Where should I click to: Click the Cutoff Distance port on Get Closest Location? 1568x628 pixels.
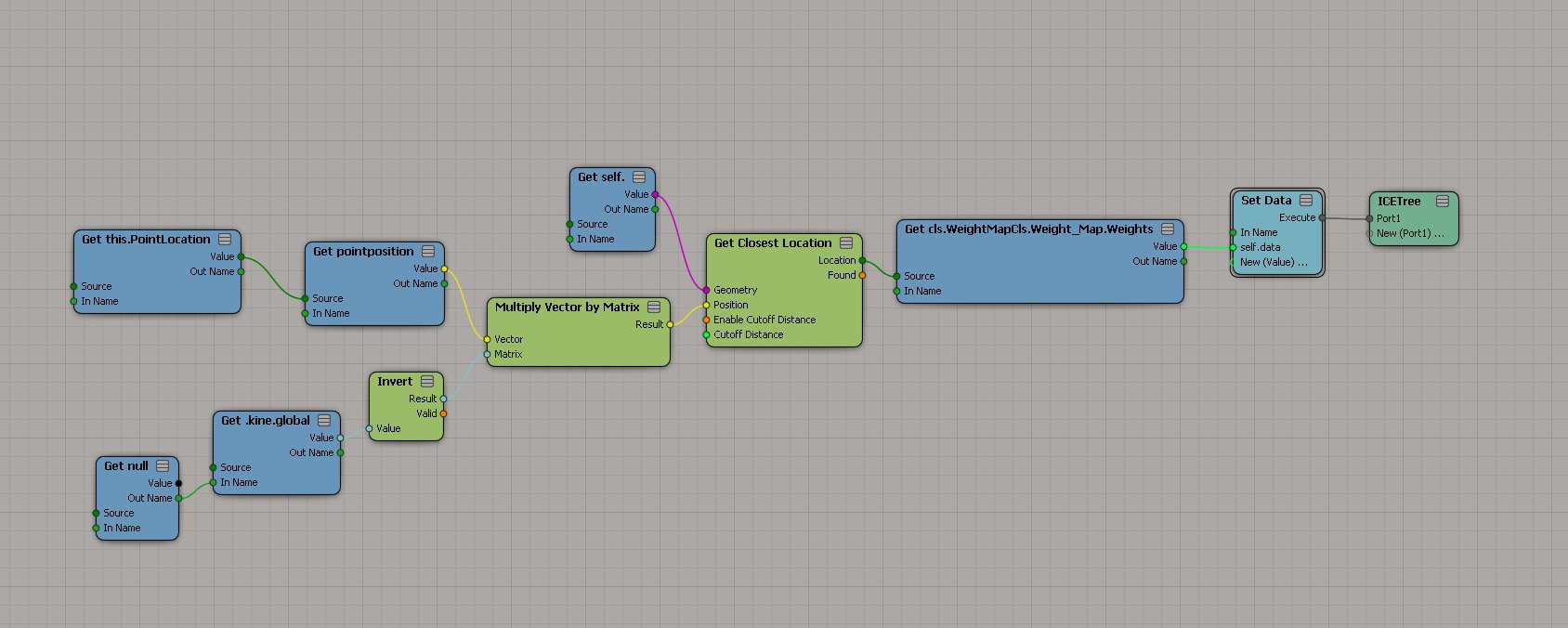(706, 334)
